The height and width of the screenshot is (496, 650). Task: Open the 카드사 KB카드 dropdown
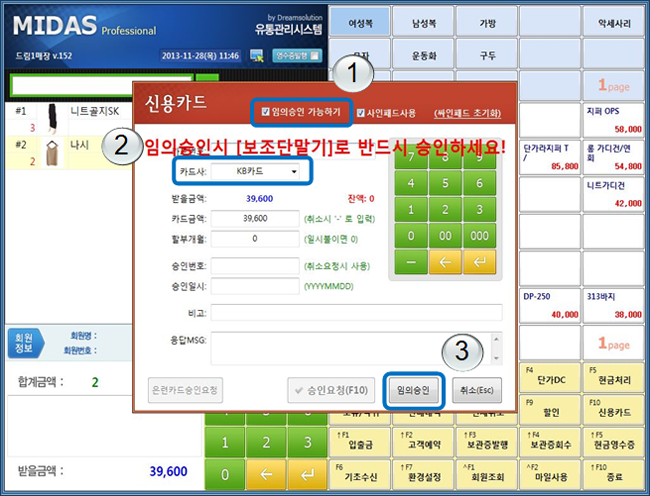(x=254, y=171)
